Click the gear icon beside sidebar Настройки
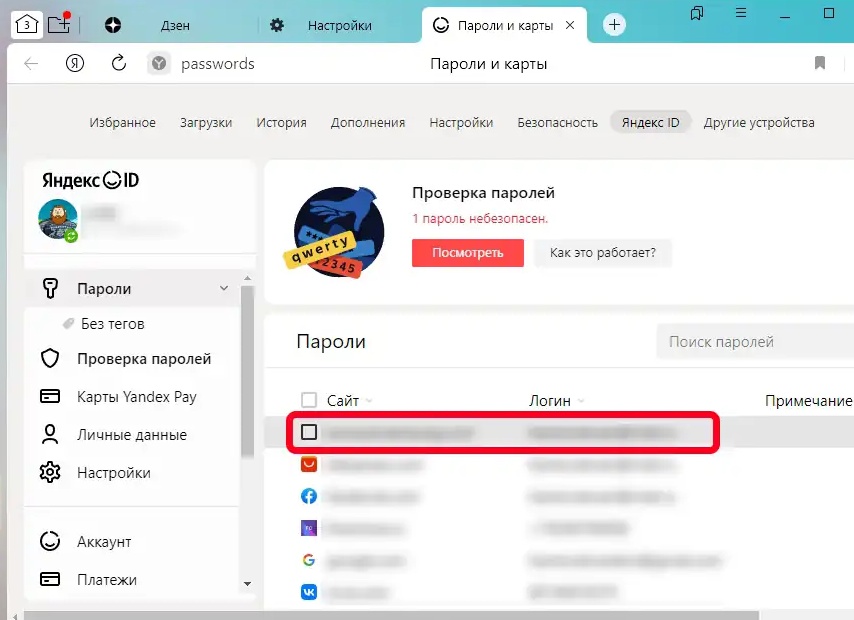This screenshot has width=854, height=620. tap(50, 472)
